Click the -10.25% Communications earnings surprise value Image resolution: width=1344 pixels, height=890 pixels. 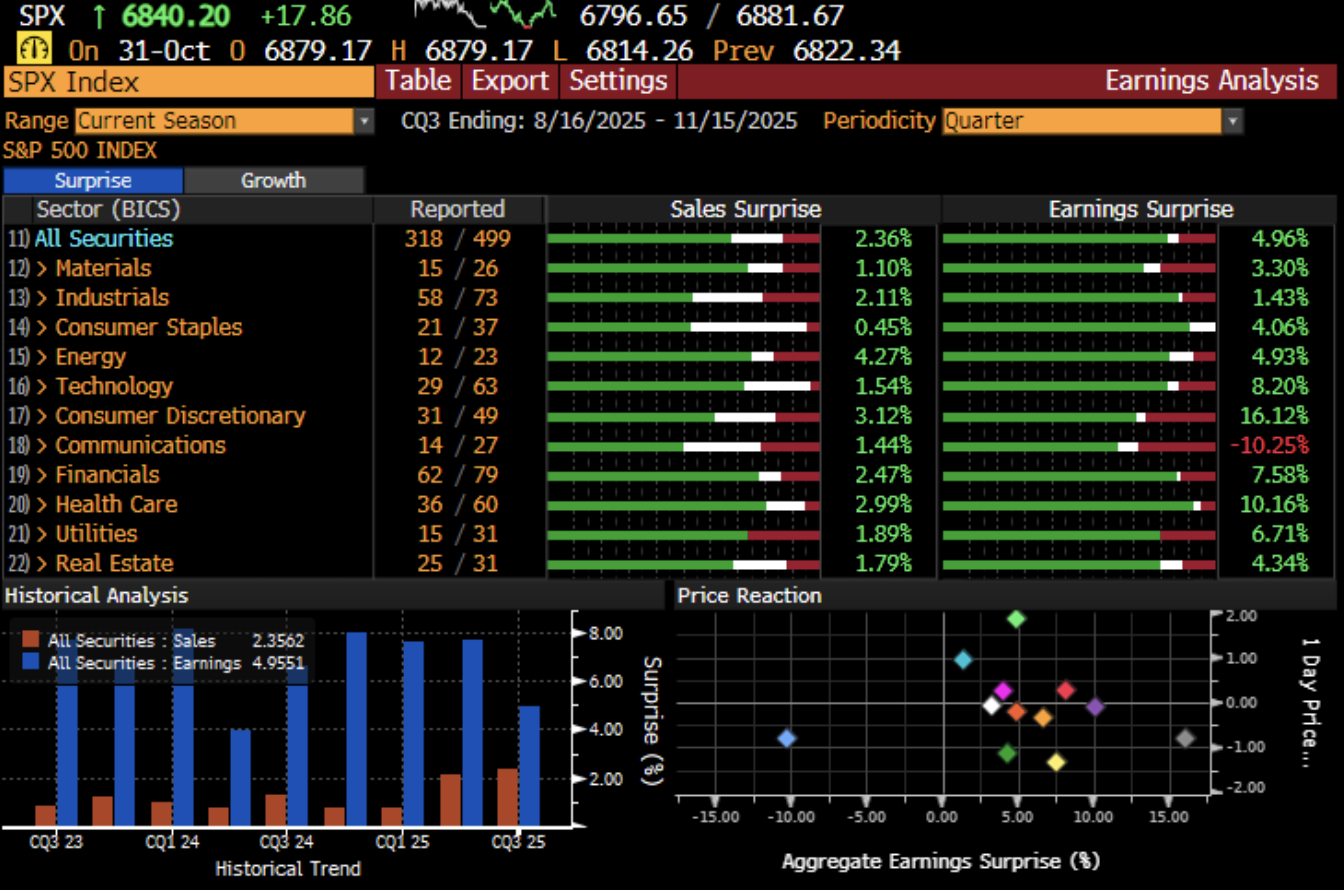point(1269,445)
